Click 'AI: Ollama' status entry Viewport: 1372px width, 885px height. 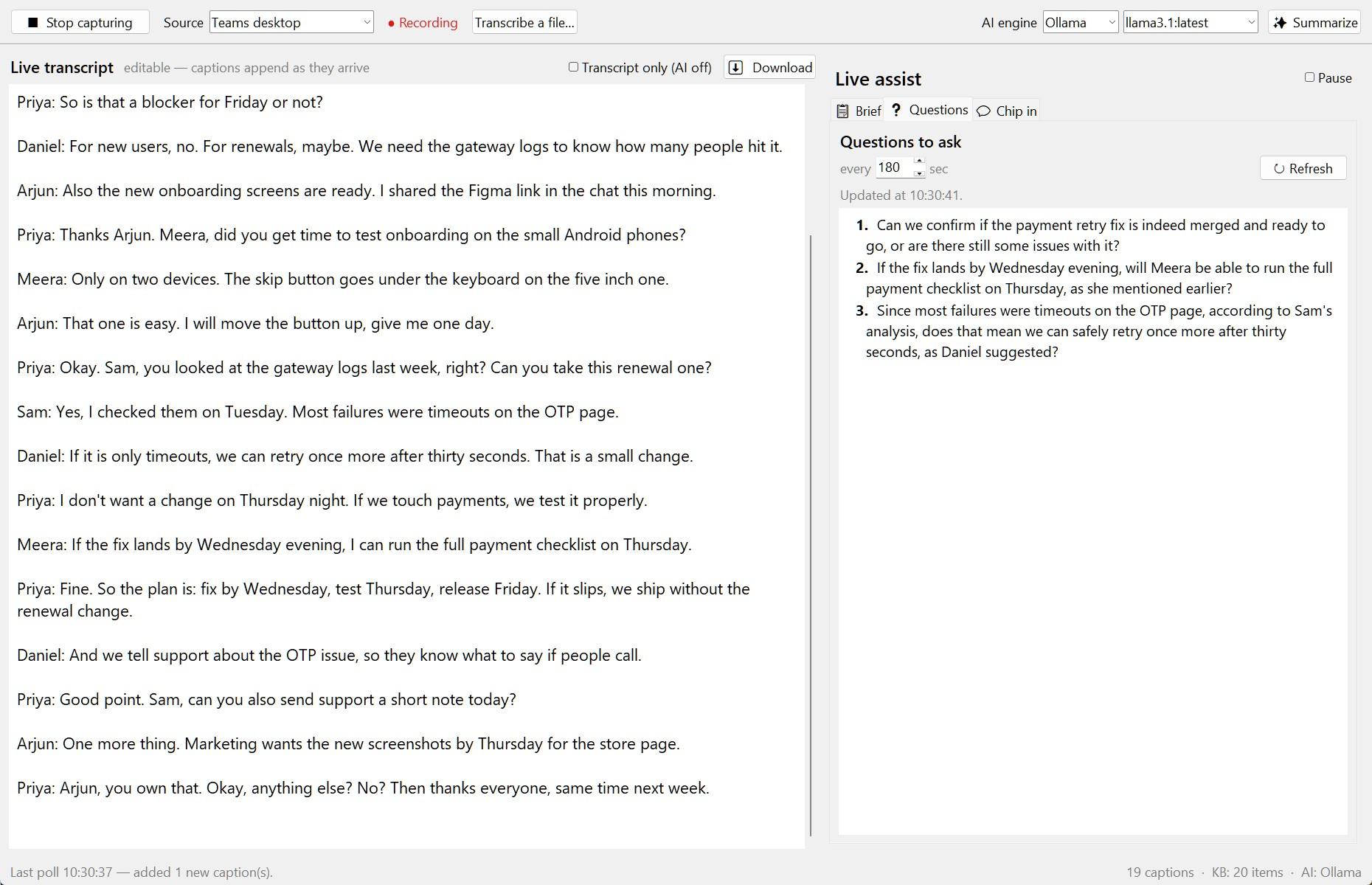[1331, 872]
